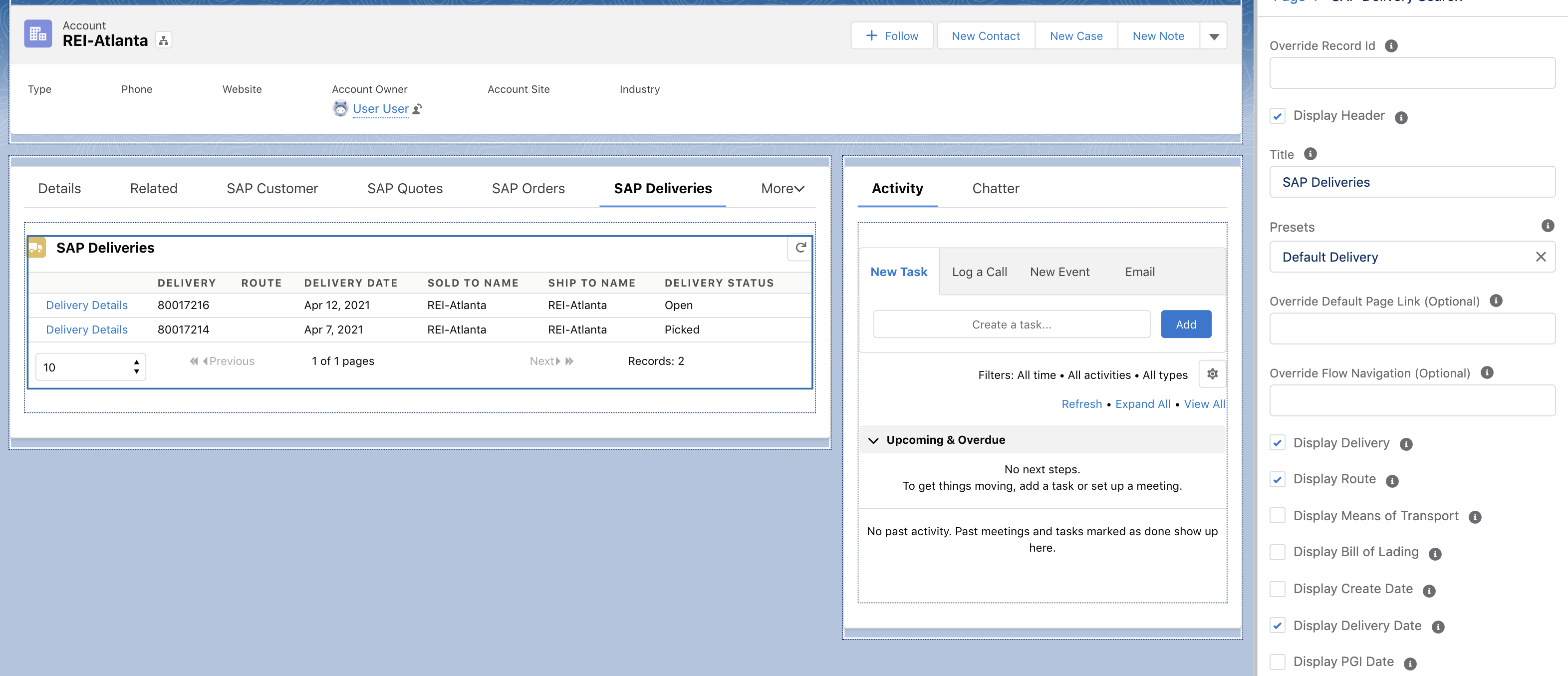Image resolution: width=1568 pixels, height=676 pixels.
Task: Select the Log a Call tab
Action: [x=980, y=272]
